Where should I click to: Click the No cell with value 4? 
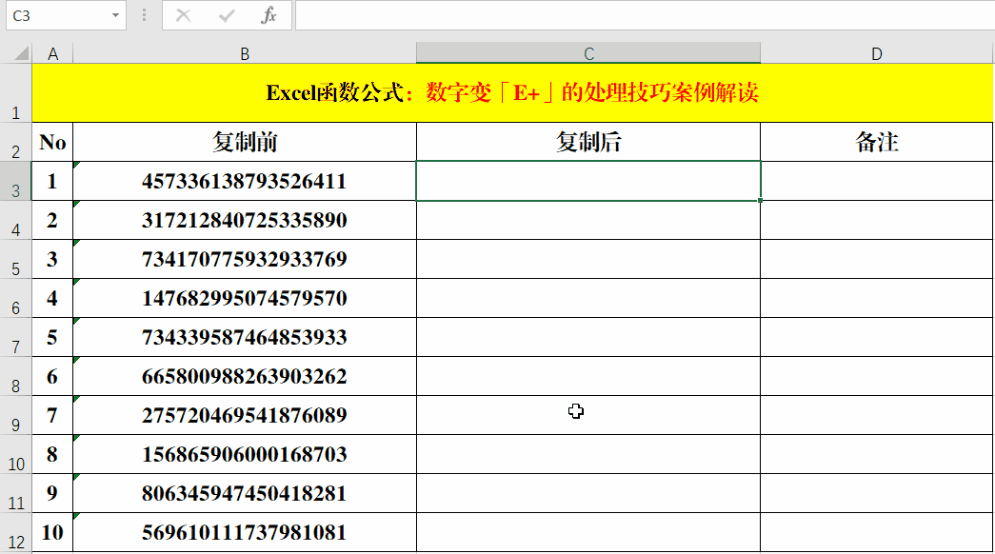pos(53,298)
